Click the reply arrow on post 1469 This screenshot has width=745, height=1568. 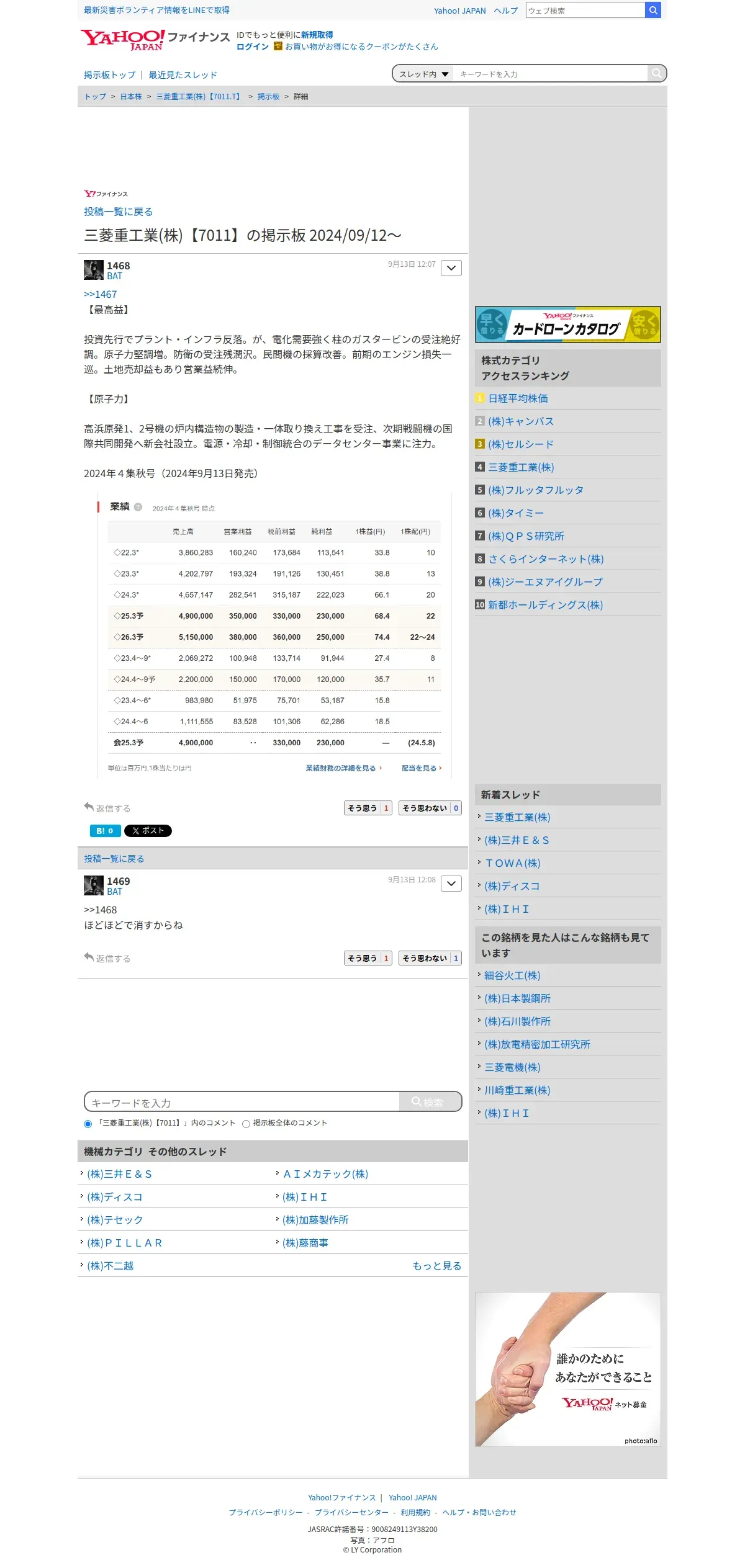click(89, 957)
